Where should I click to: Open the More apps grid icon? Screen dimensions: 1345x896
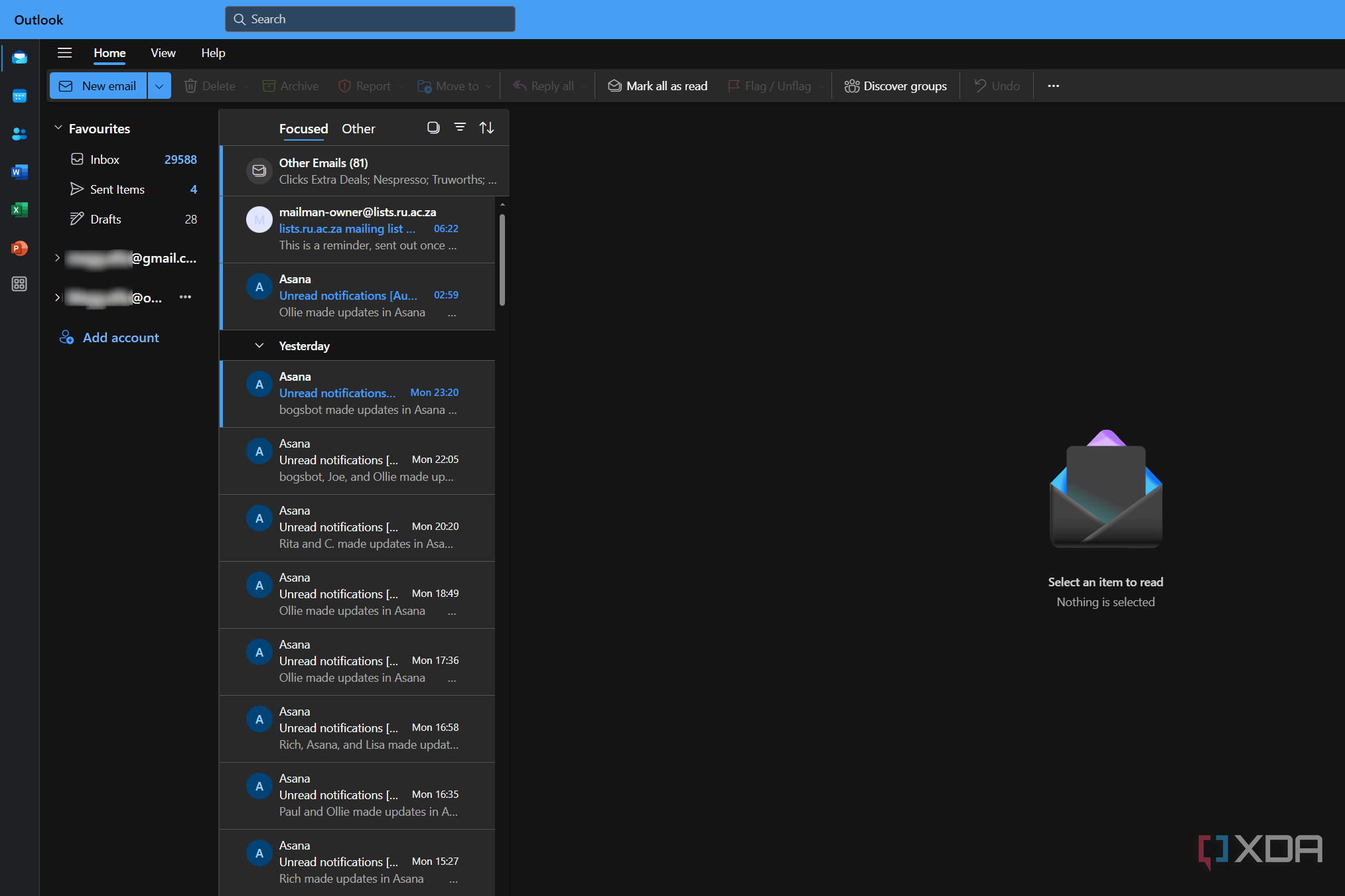tap(19, 285)
